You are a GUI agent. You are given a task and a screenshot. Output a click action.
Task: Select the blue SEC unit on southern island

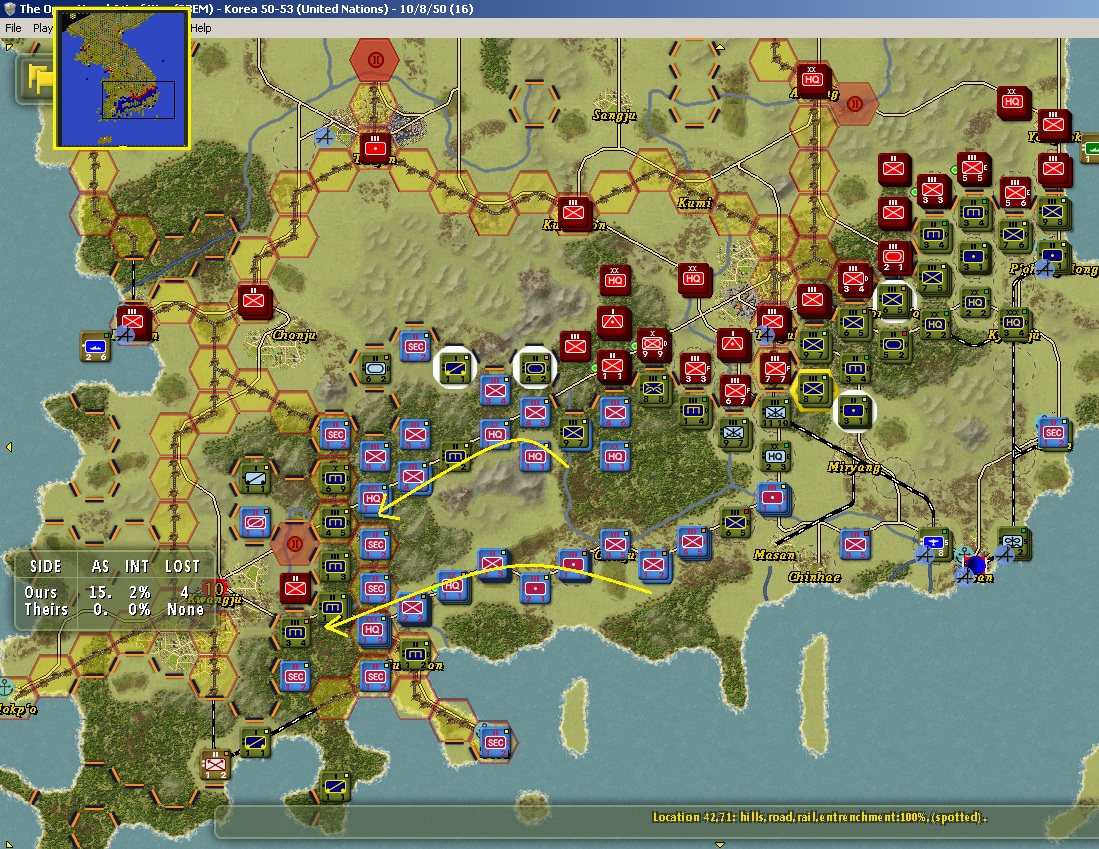[x=496, y=742]
